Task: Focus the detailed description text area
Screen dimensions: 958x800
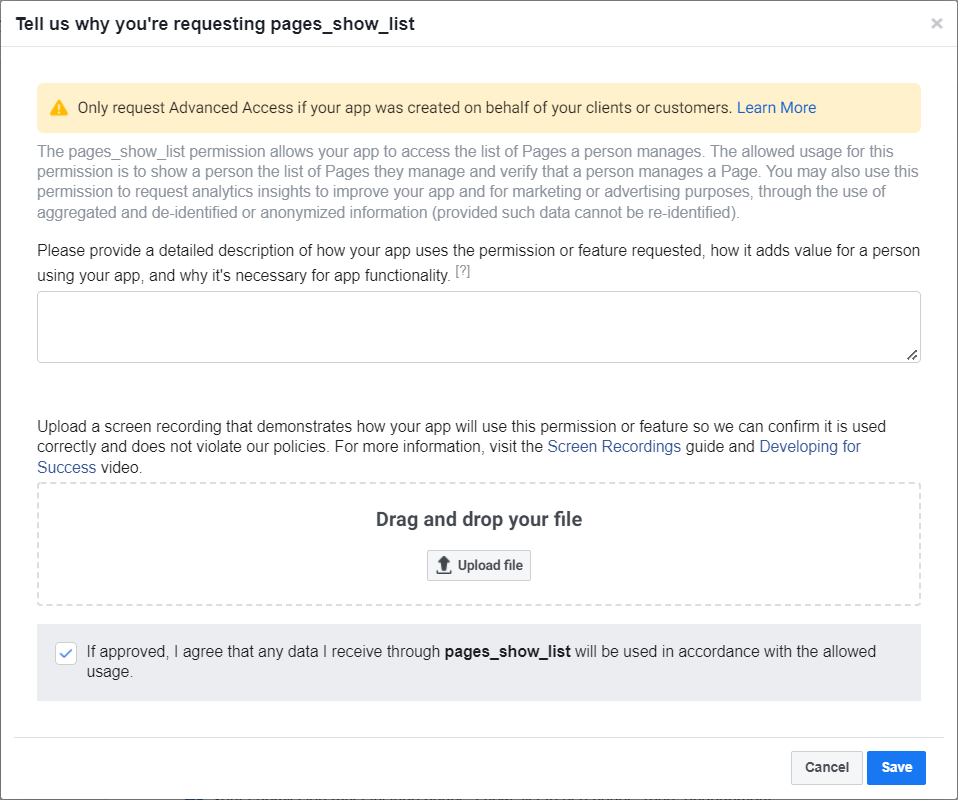Action: 478,327
